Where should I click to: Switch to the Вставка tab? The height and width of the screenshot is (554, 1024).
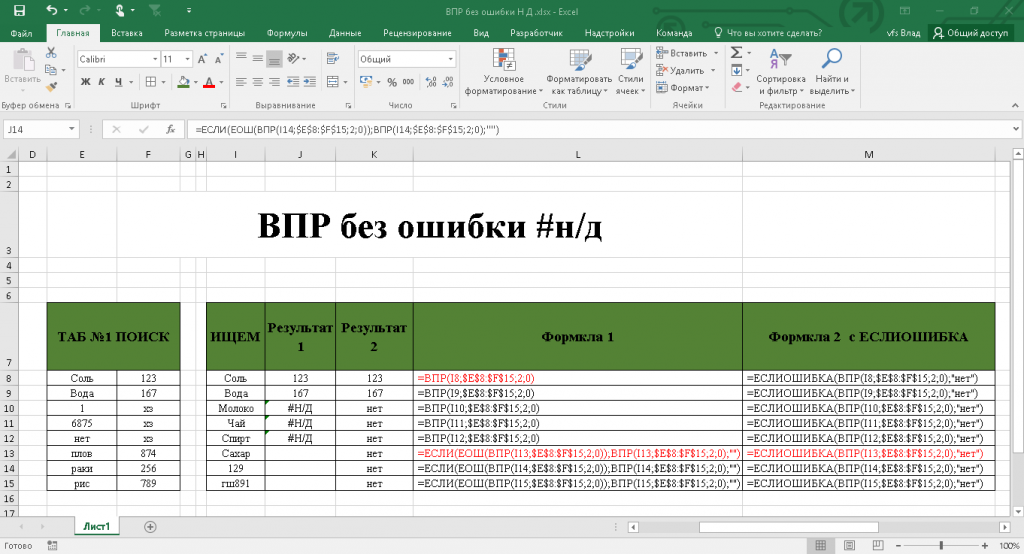click(127, 33)
